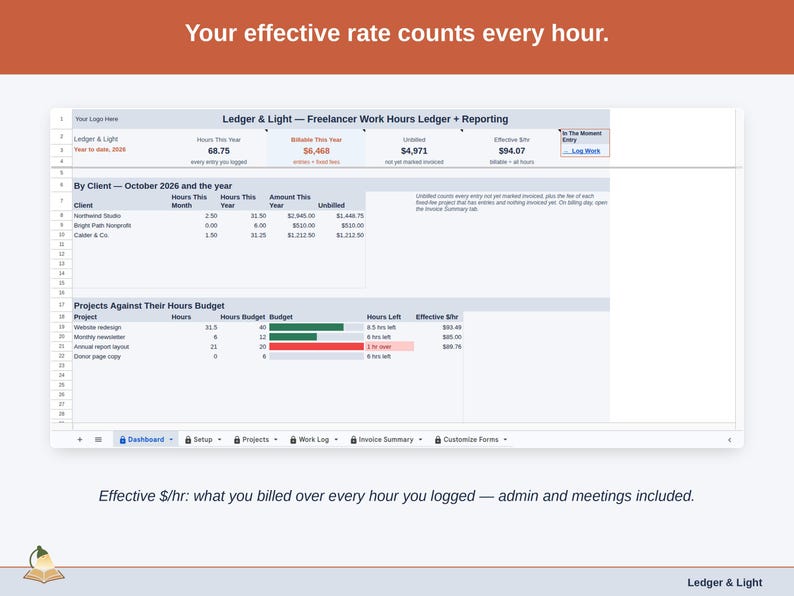Open the all sheets list icon

click(x=98, y=440)
